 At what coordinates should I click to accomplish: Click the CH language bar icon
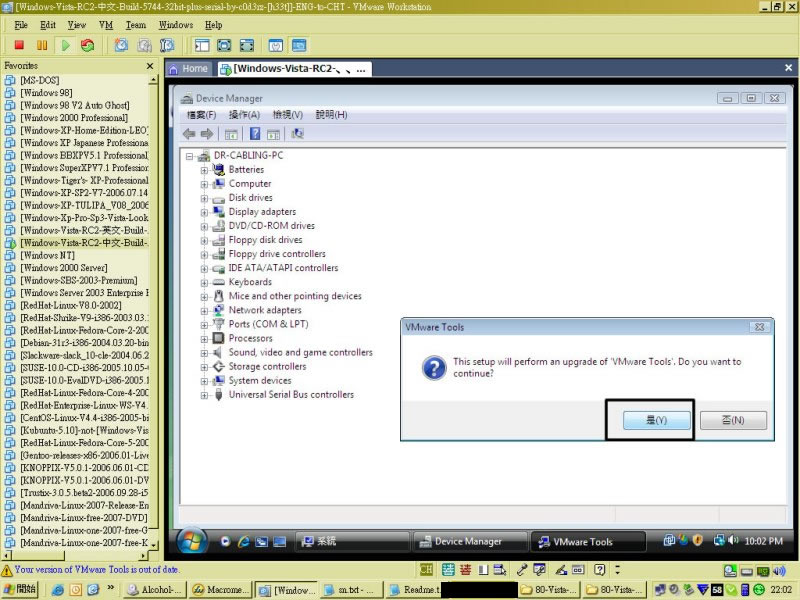pos(426,569)
